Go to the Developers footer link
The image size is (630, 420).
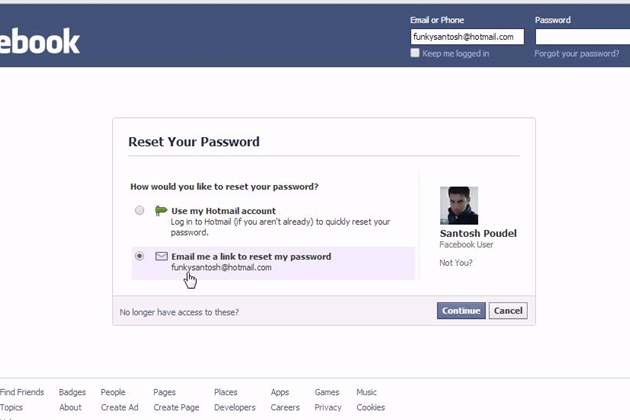(235, 408)
